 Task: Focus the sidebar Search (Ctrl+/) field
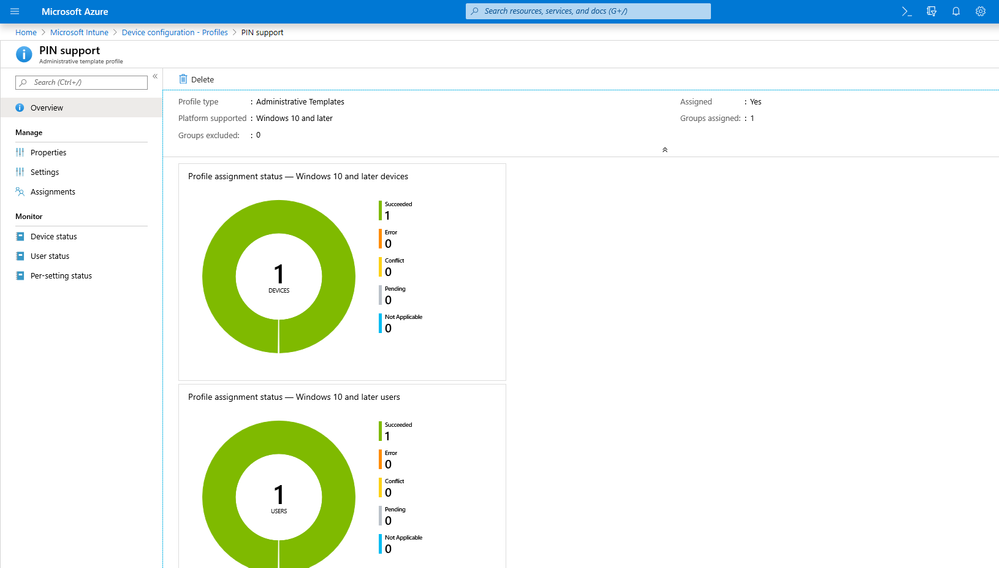[x=82, y=82]
